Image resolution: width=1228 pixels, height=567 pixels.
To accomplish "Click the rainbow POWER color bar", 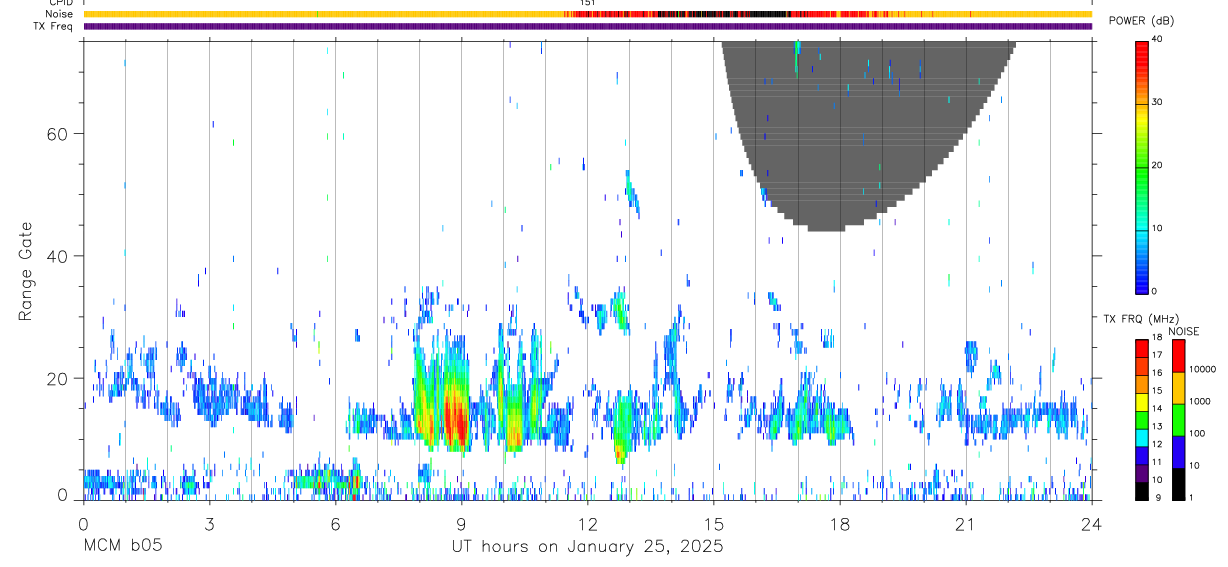I will coord(1142,166).
